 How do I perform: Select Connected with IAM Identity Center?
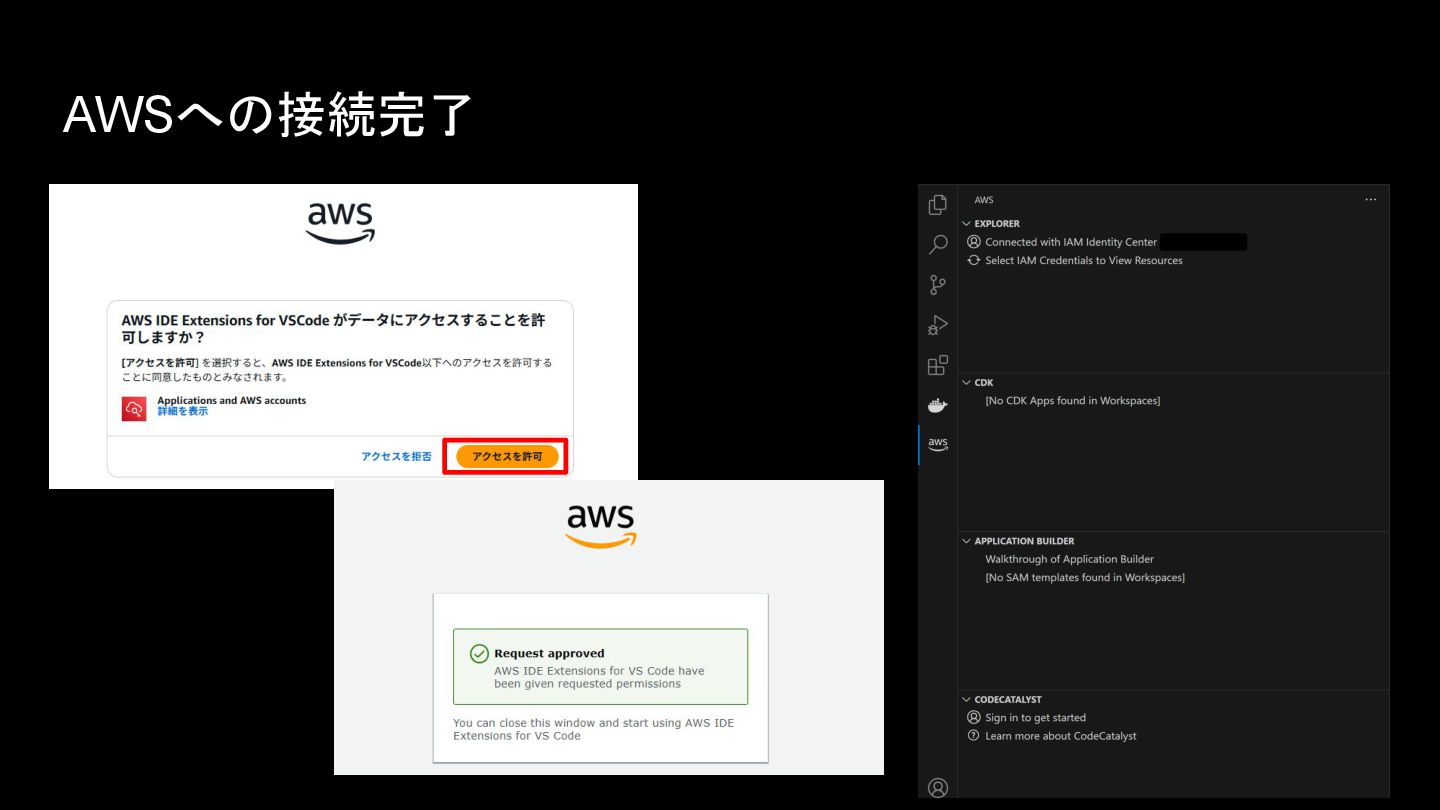click(1071, 242)
